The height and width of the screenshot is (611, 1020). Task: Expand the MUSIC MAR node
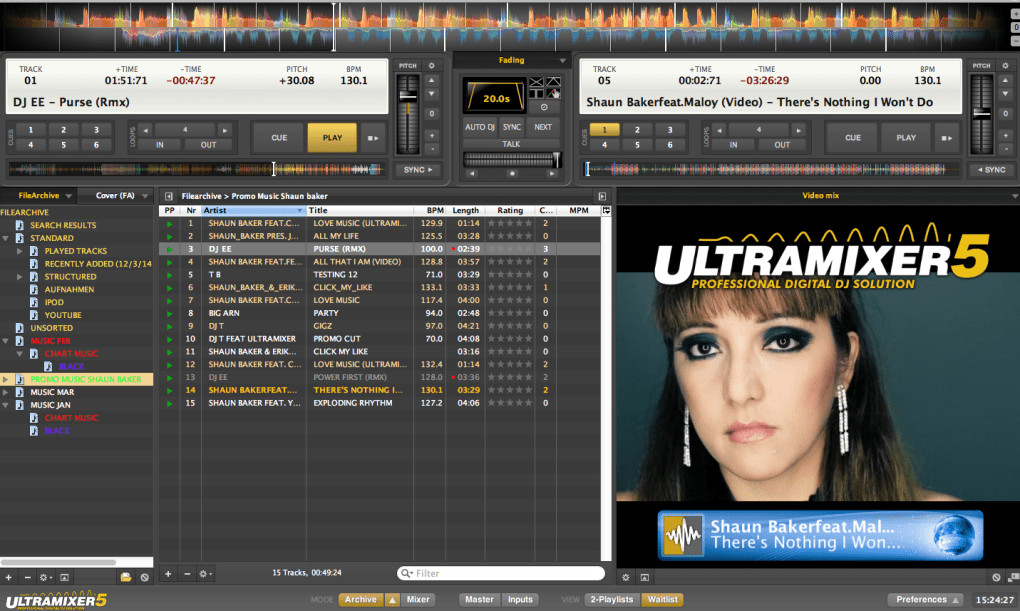tap(6, 392)
